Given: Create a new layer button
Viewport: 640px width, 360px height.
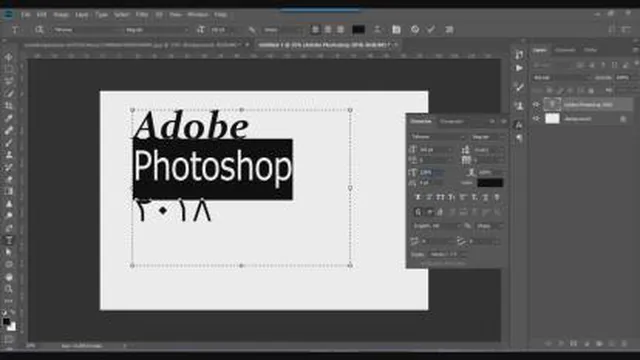Looking at the screenshot, I should 611,344.
